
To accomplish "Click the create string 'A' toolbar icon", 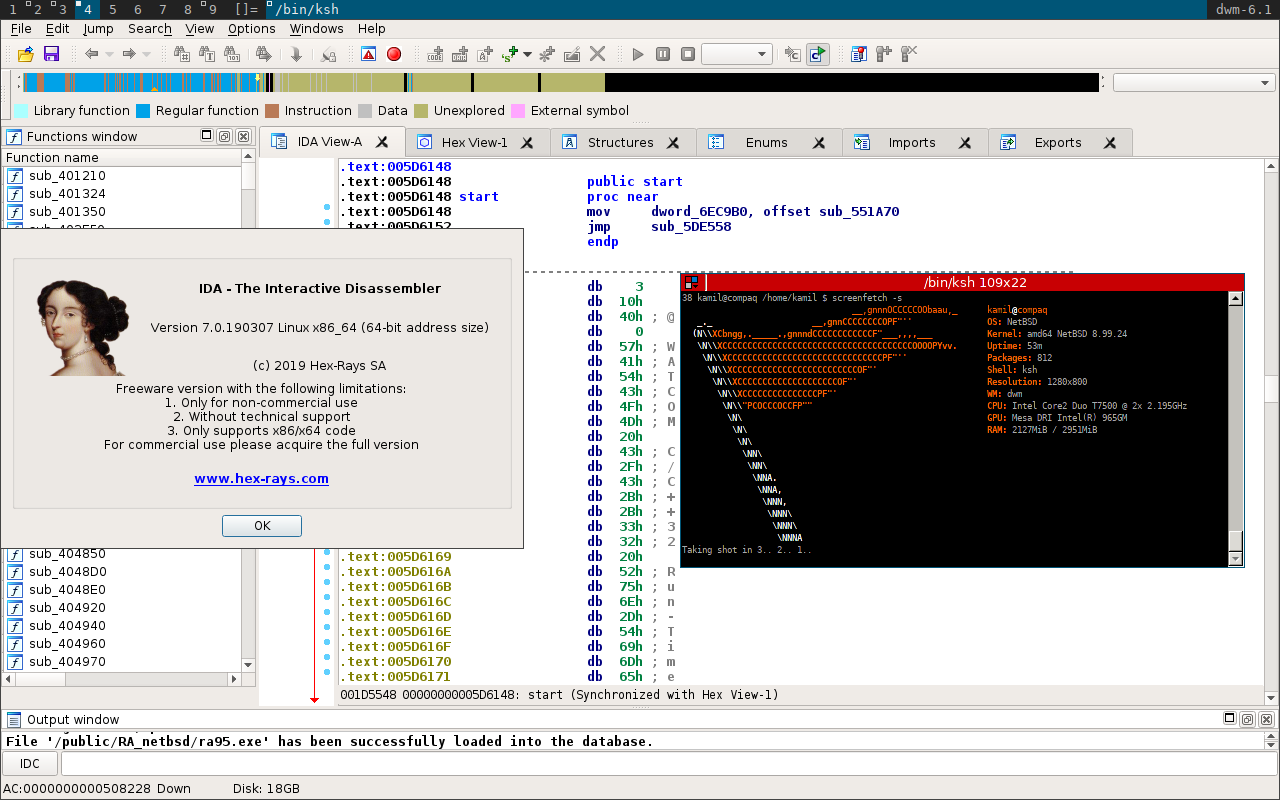I will (485, 54).
